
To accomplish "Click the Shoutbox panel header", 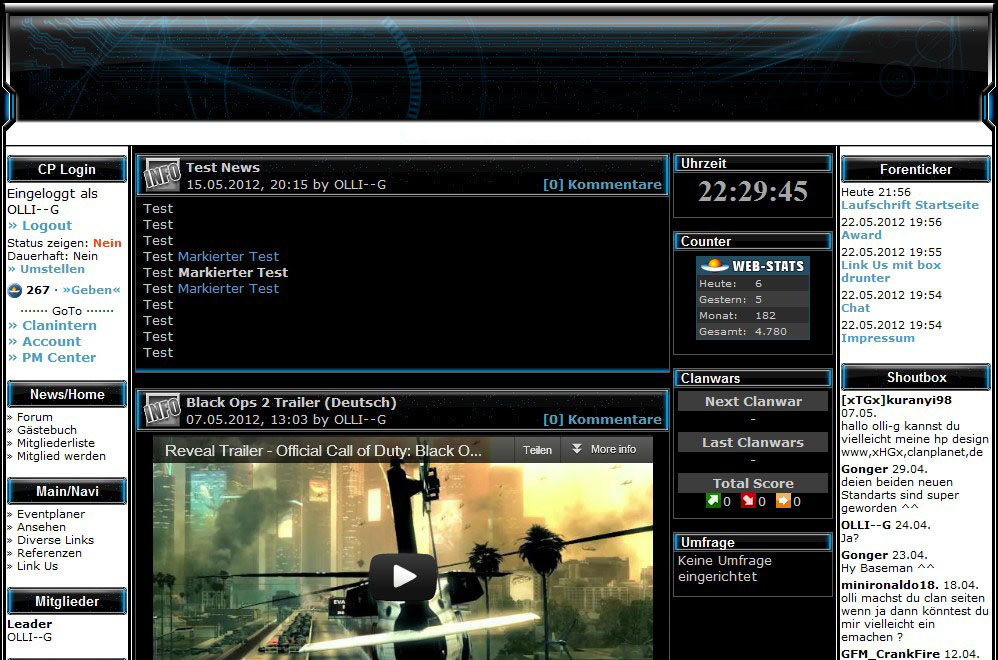I will [x=916, y=377].
